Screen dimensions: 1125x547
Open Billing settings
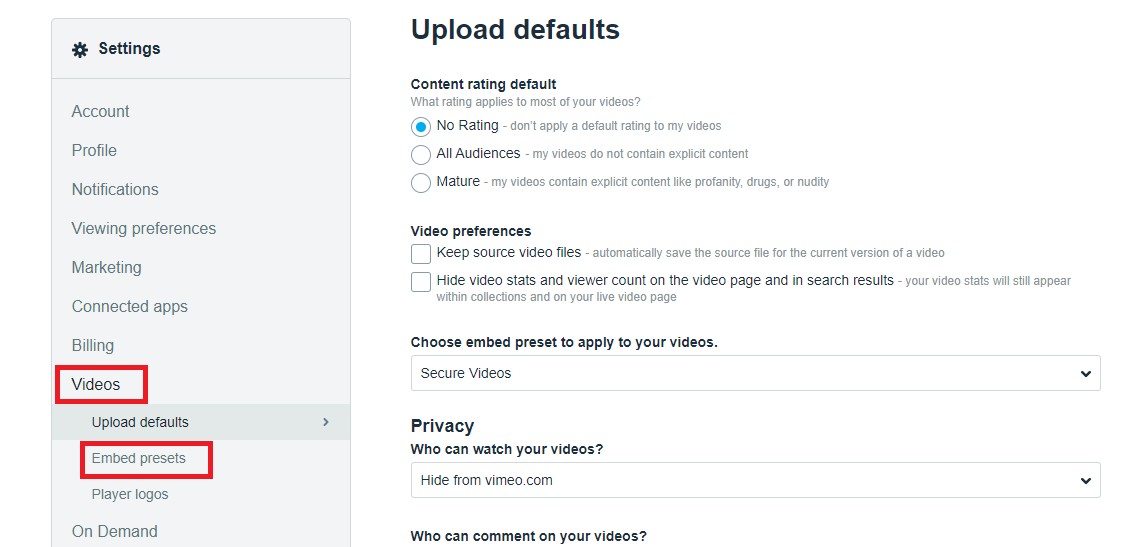[x=93, y=346]
